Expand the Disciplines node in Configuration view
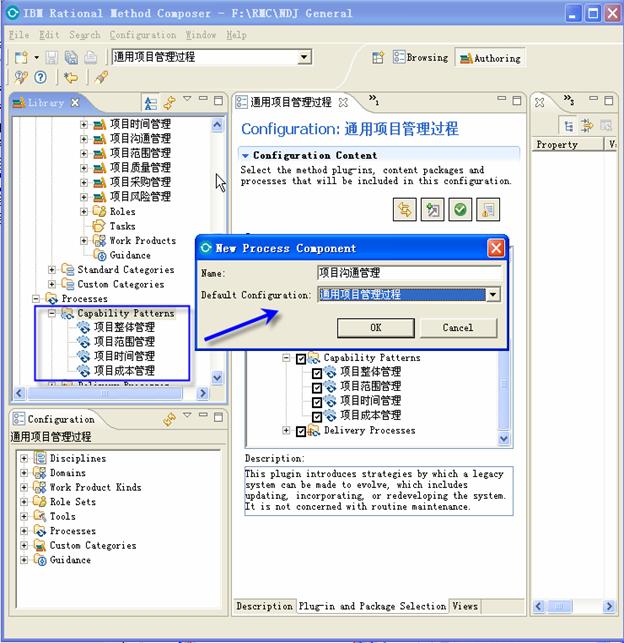The image size is (624, 643). (24, 458)
